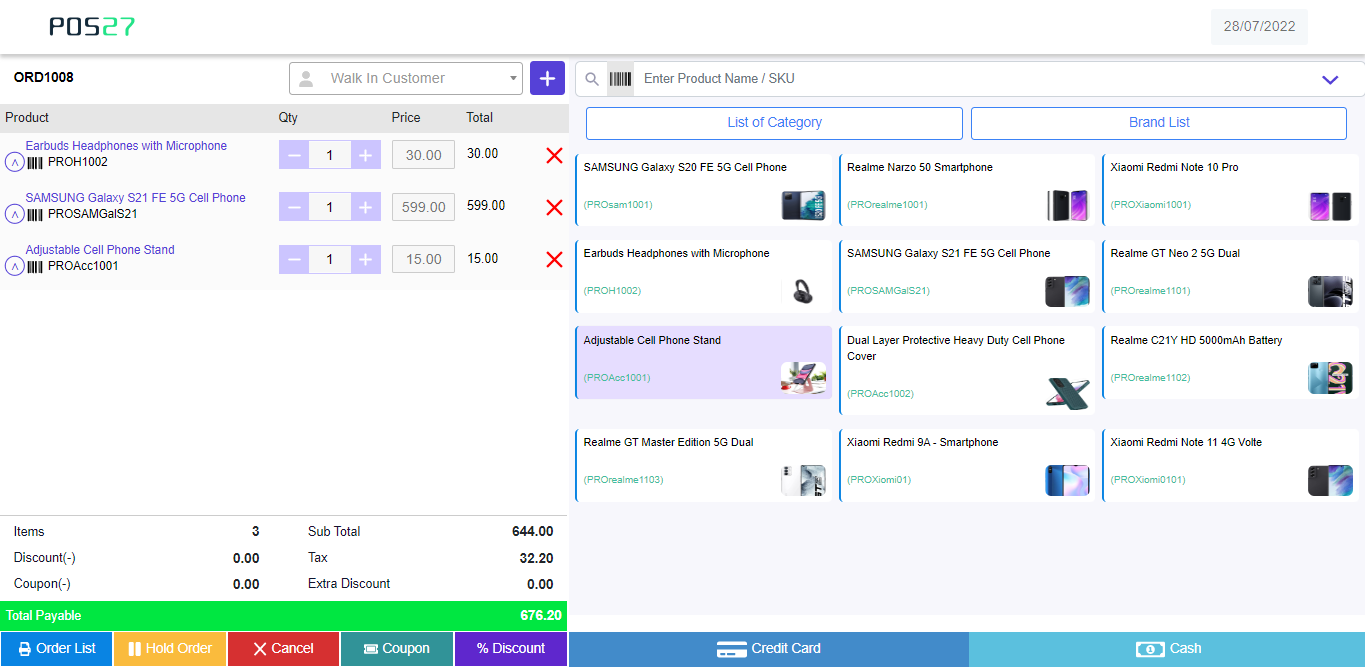Add Dual Layer Protective Heavy Duty Cover
The width and height of the screenshot is (1365, 667).
pyautogui.click(x=967, y=371)
